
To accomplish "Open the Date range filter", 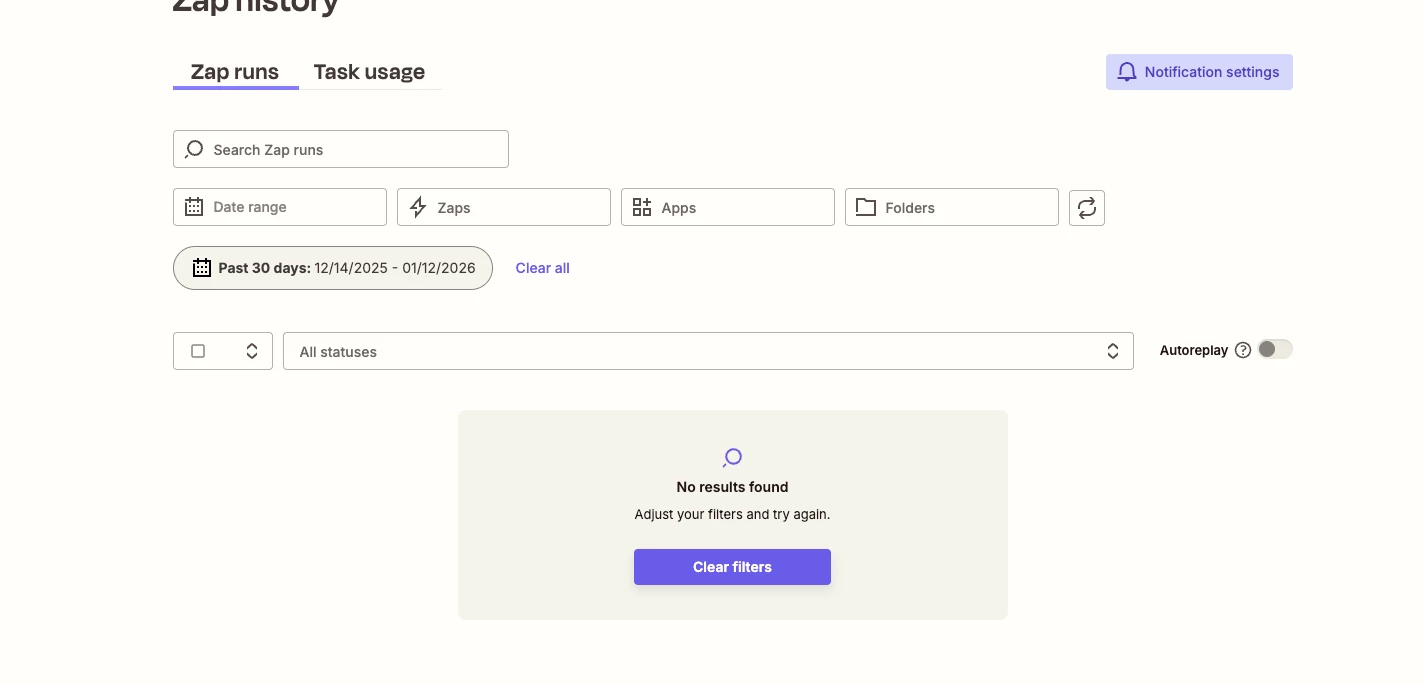I will pyautogui.click(x=280, y=207).
